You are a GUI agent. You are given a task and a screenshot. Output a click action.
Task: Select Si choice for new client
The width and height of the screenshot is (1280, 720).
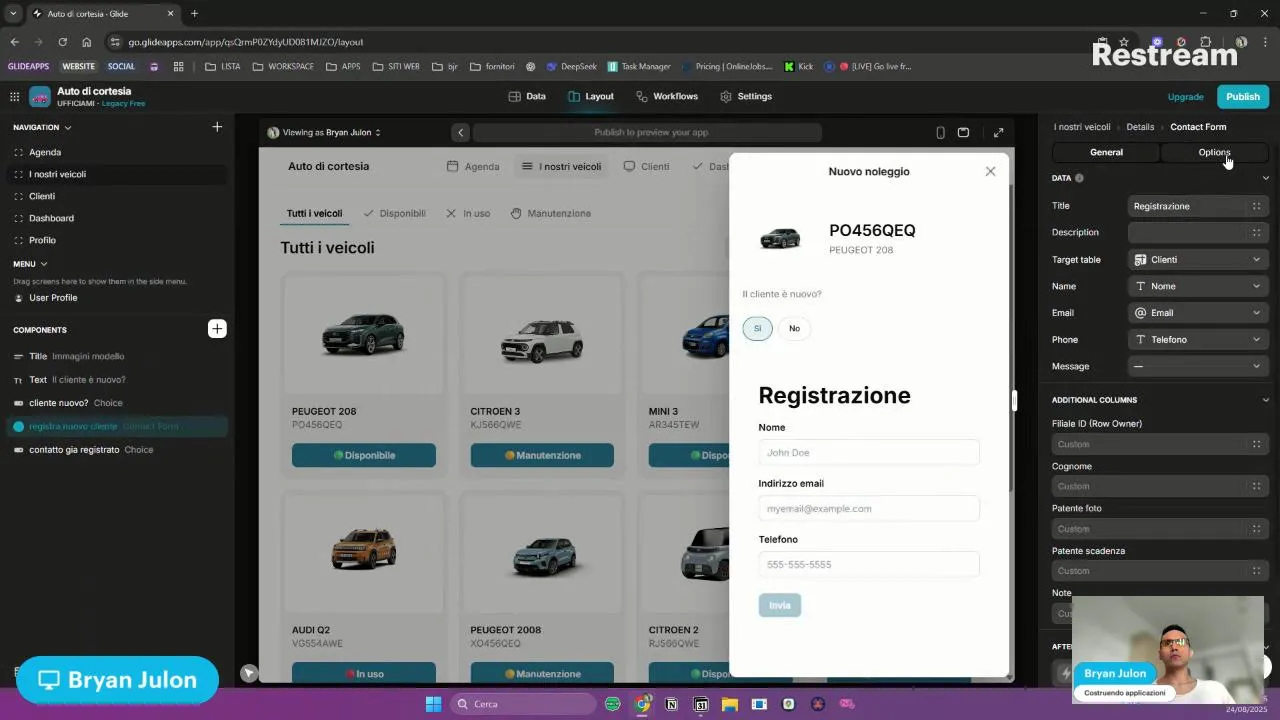(x=757, y=328)
